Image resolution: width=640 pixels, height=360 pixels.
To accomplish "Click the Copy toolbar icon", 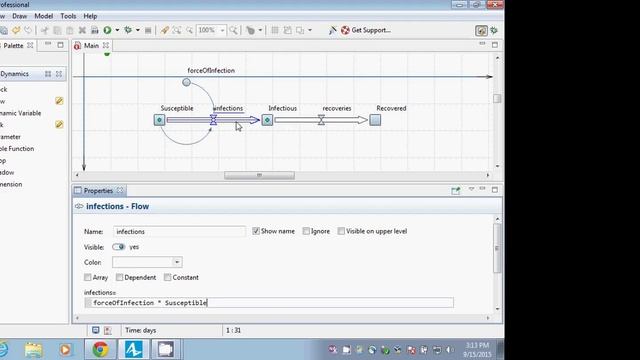I will [x=57, y=30].
